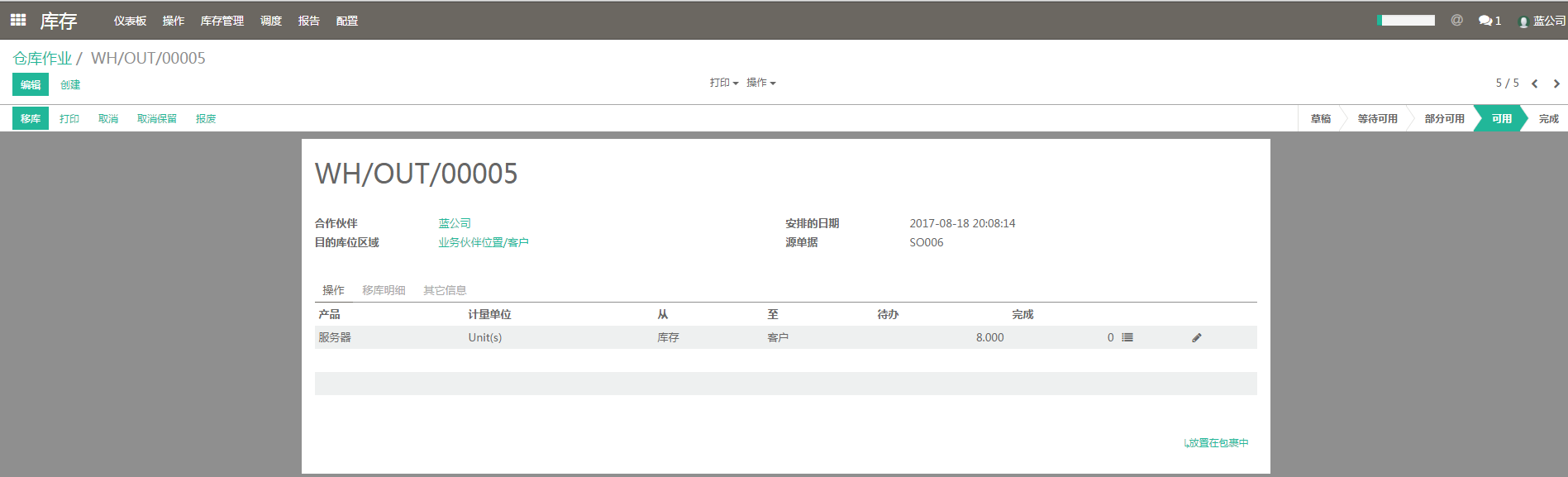Open the 报告 menu
This screenshot has width=1568, height=477.
(x=308, y=21)
